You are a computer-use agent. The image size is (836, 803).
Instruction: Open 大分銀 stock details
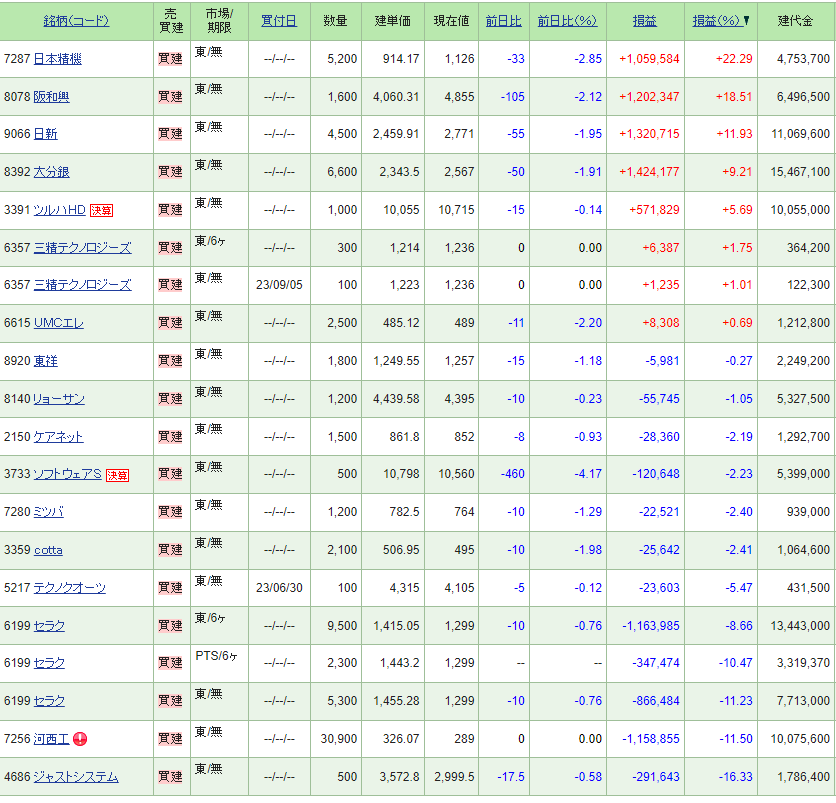[x=52, y=172]
